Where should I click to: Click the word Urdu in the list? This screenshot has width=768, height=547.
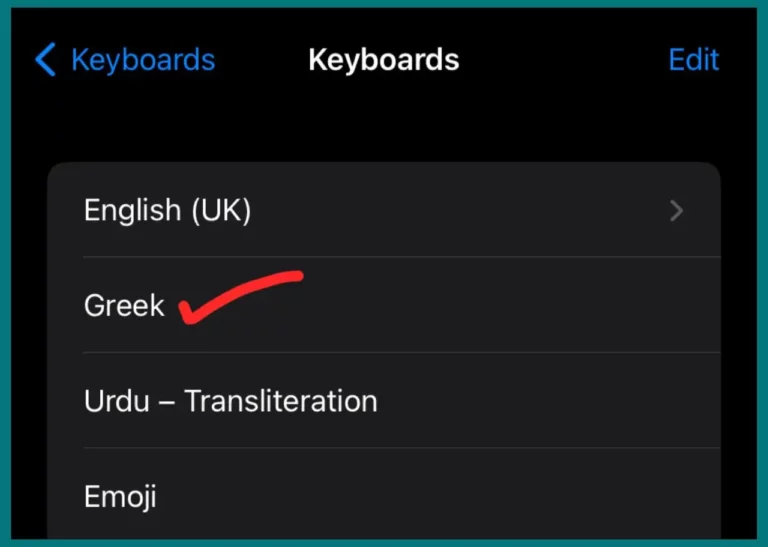pos(117,401)
